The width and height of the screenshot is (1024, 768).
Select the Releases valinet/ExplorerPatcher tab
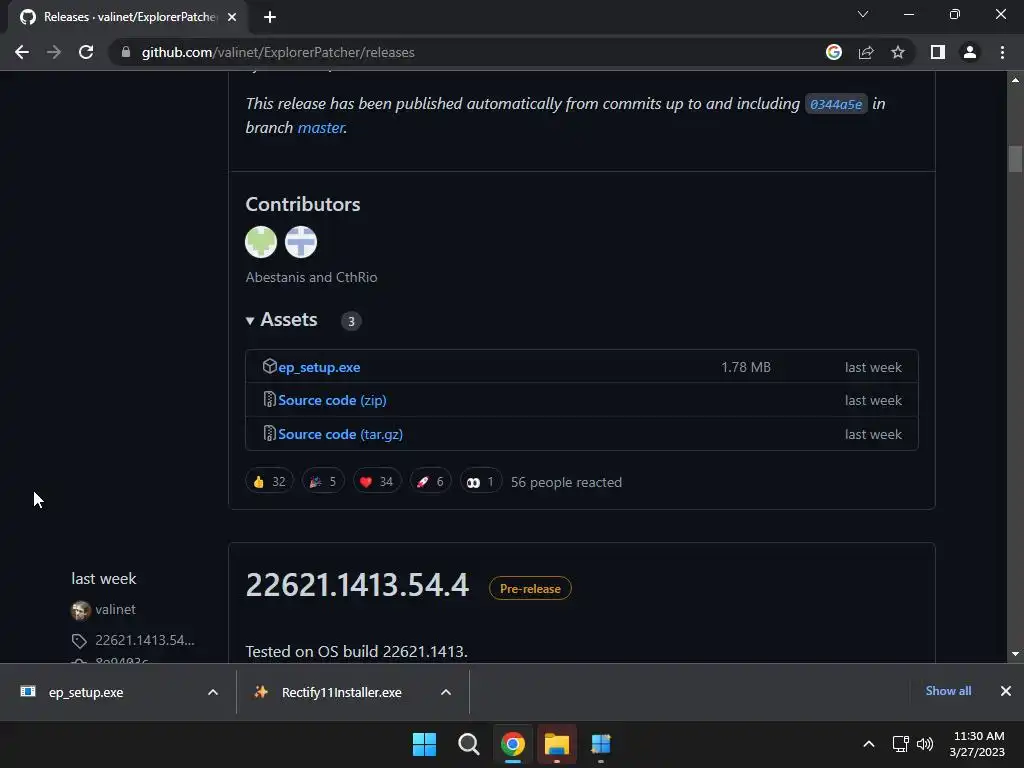[130, 17]
